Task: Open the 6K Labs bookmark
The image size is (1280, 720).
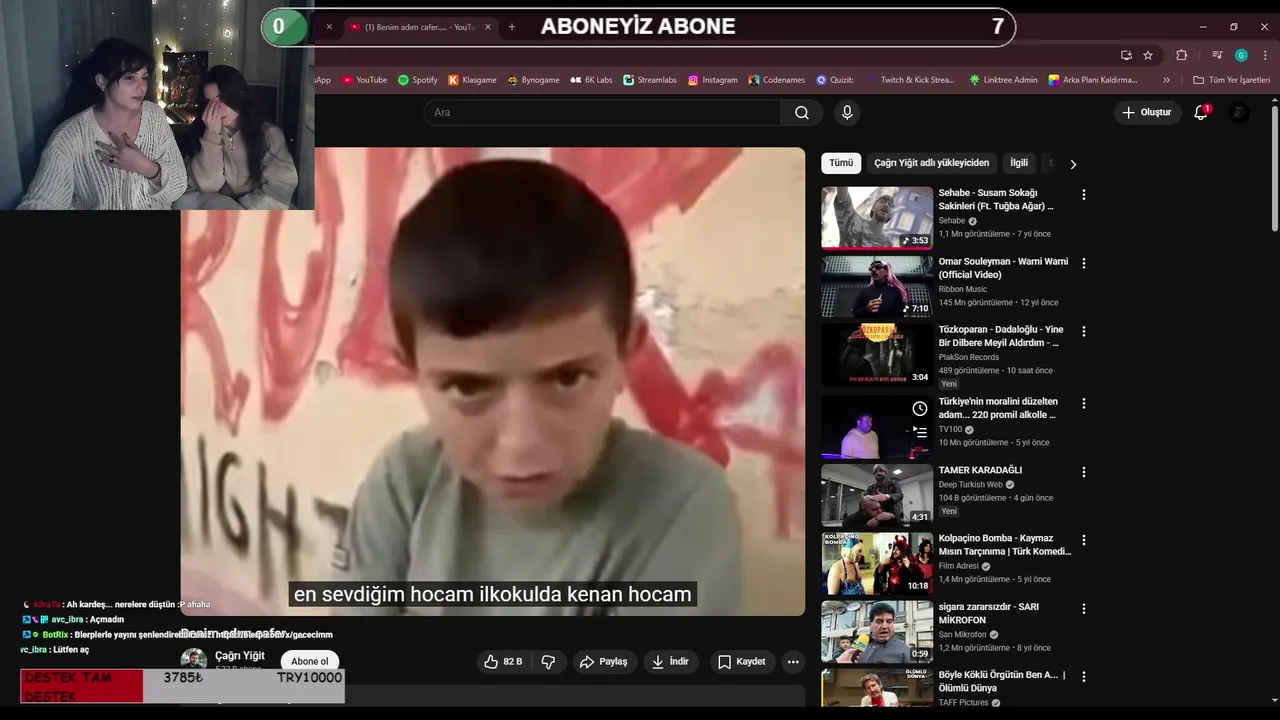Action: coord(591,80)
